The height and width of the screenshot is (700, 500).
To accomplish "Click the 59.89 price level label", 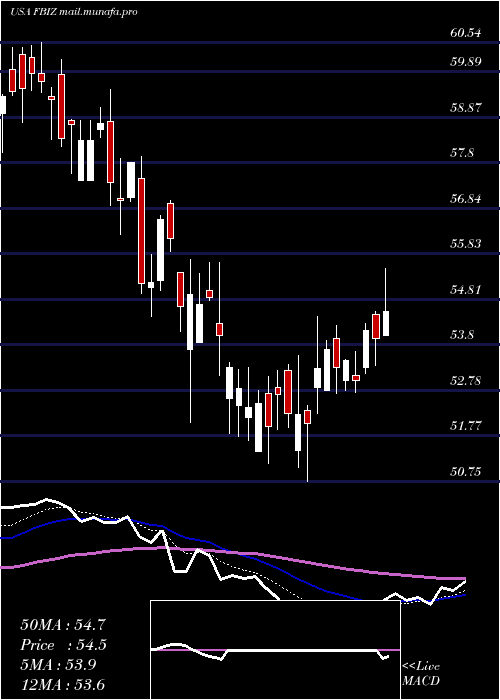I will coord(466,62).
